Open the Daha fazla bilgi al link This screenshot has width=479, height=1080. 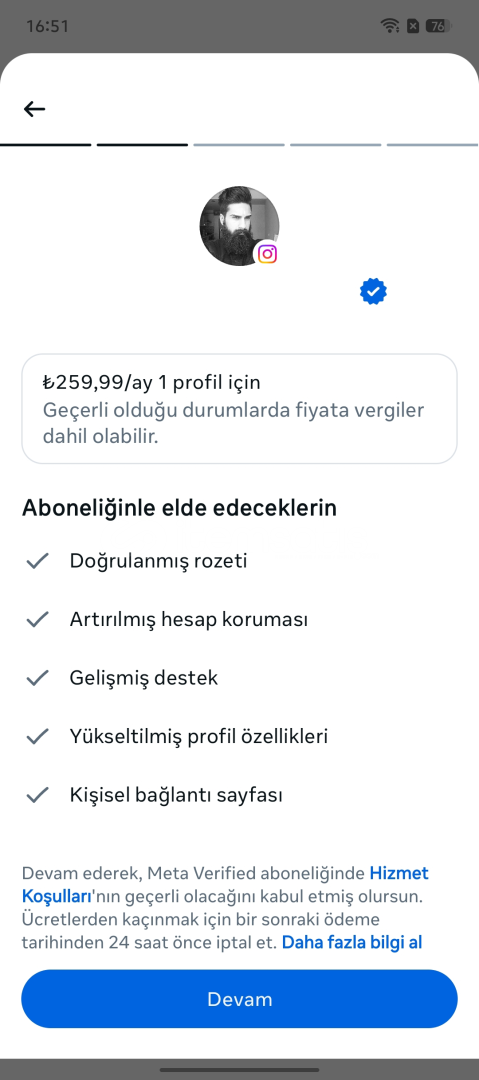[351, 942]
